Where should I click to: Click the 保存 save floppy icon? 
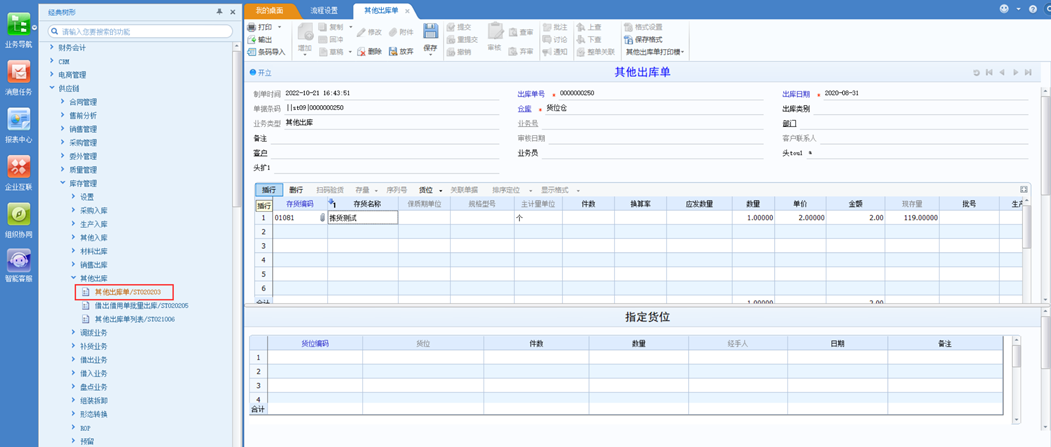[430, 31]
